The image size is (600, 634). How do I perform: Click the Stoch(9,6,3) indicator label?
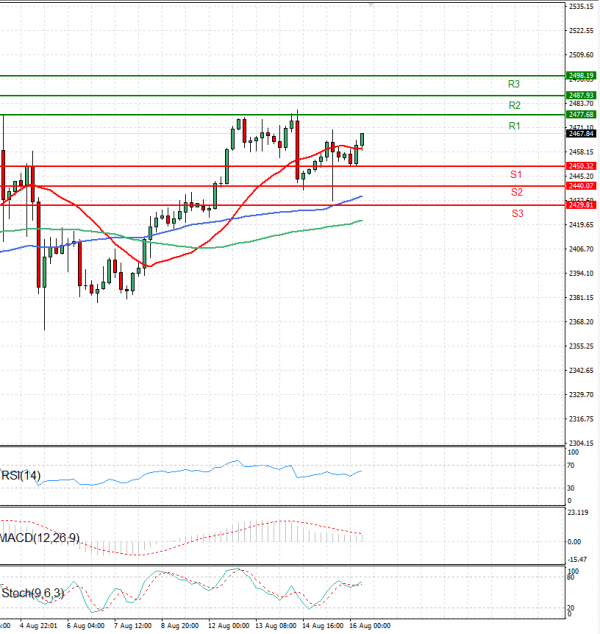click(x=33, y=593)
